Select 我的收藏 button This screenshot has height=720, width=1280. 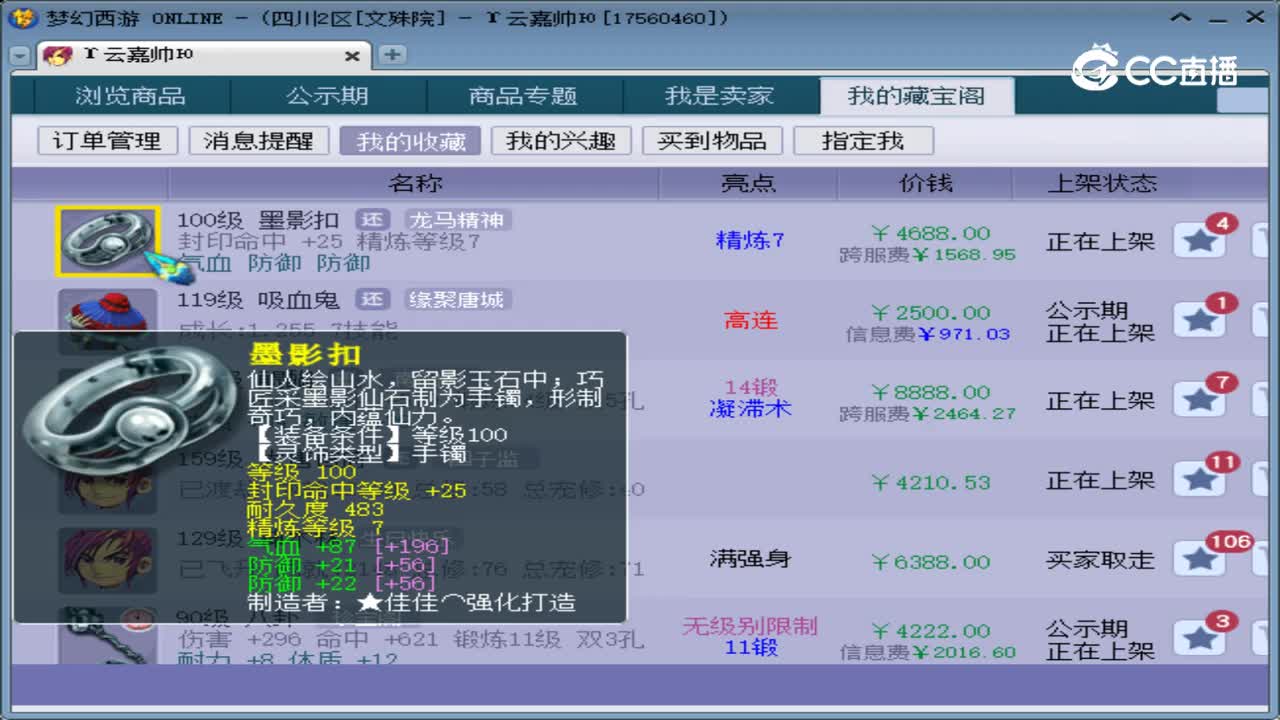[x=410, y=141]
